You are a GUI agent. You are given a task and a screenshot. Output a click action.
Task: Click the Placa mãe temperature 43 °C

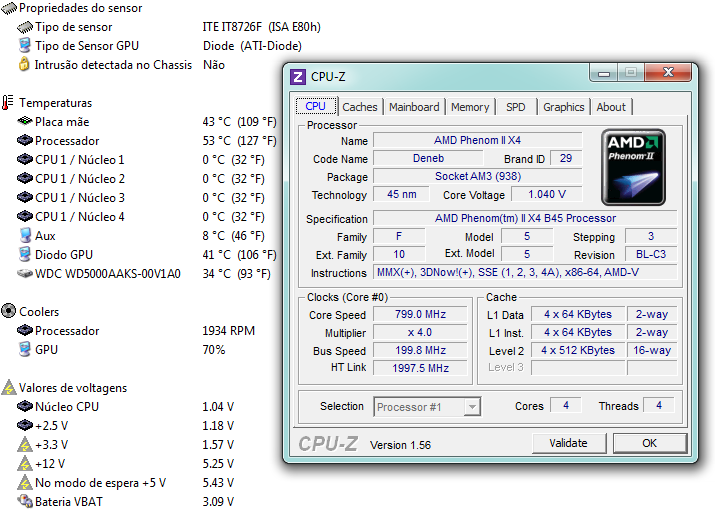pos(239,122)
